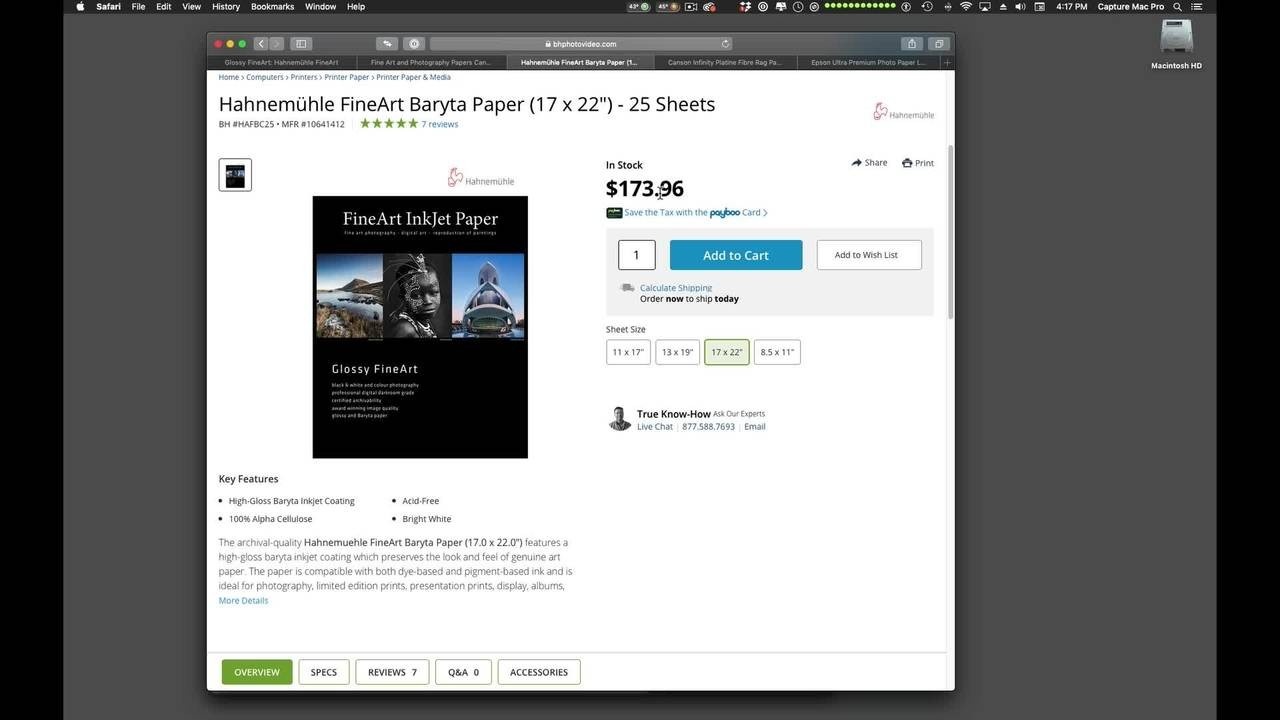The height and width of the screenshot is (720, 1280).
Task: Open the History menu
Action: pos(226,6)
